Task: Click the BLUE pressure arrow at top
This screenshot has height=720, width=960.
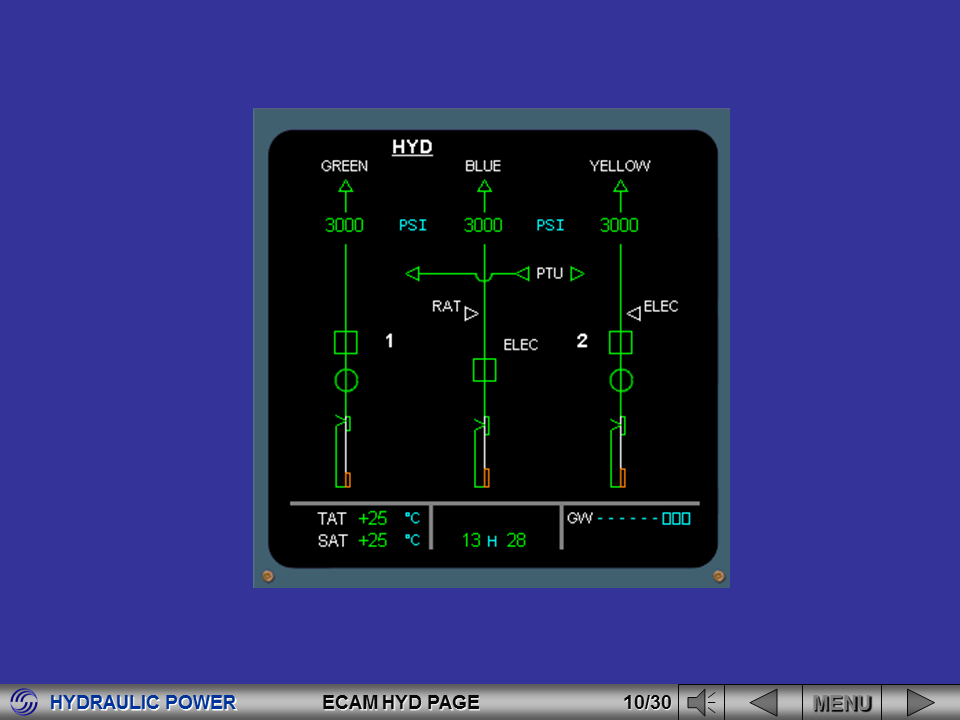Action: (x=483, y=185)
